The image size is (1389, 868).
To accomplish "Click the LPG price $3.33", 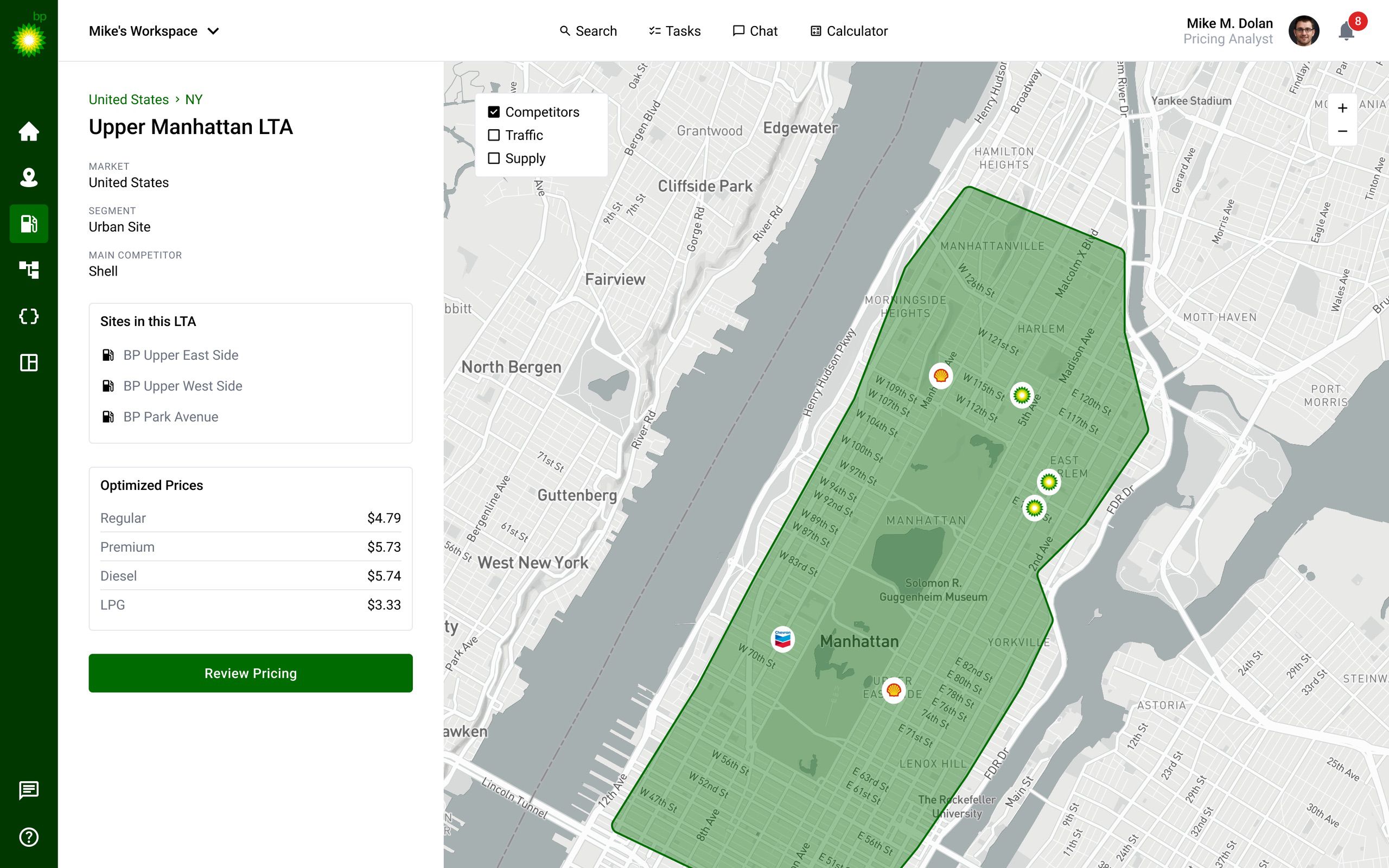I will (x=384, y=604).
